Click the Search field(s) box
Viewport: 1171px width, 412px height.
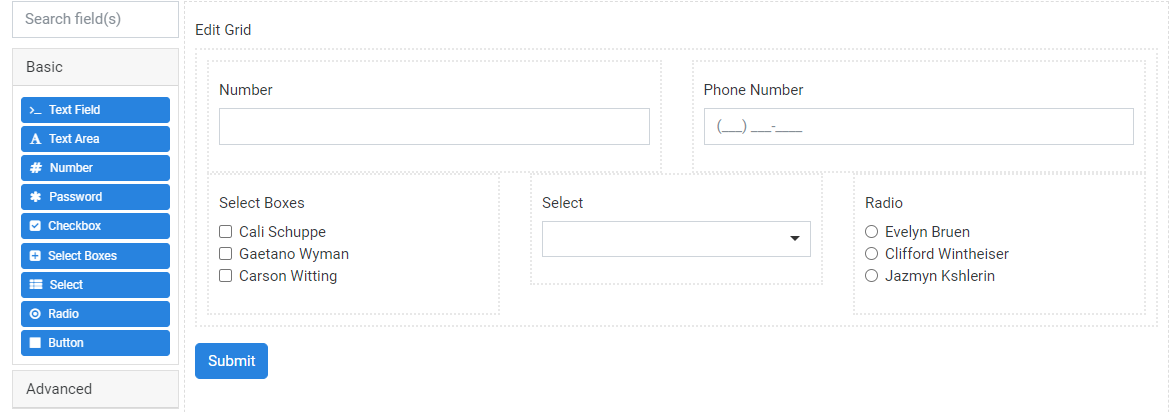coord(96,19)
